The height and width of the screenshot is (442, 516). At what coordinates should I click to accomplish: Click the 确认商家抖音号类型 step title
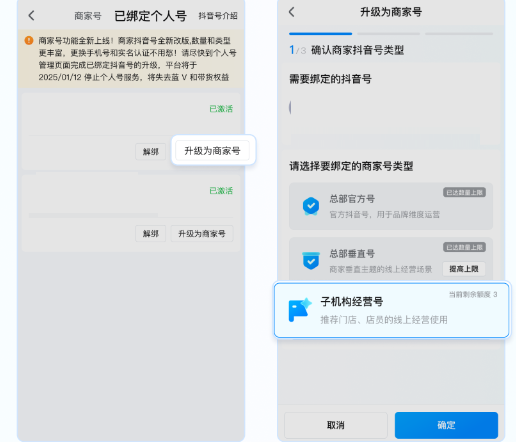coord(357,50)
